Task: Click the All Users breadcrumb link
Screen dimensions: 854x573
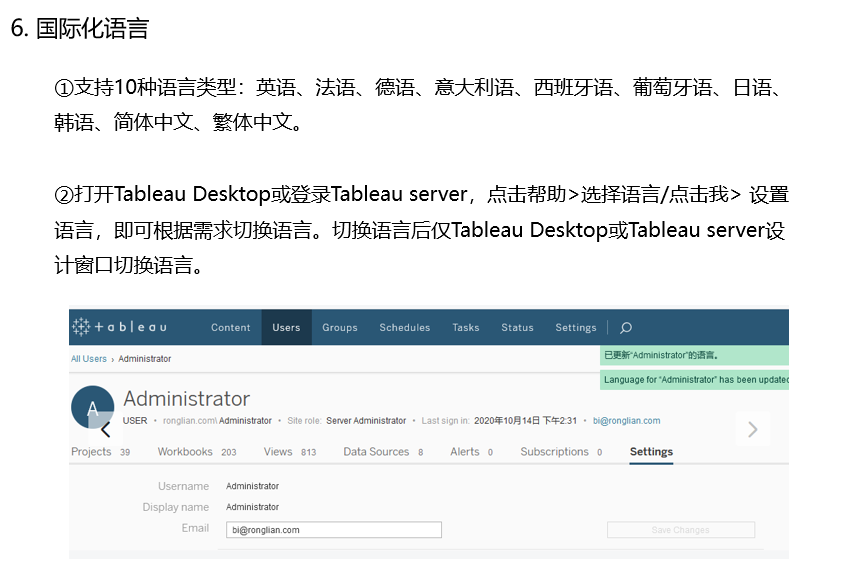Action: pos(89,358)
